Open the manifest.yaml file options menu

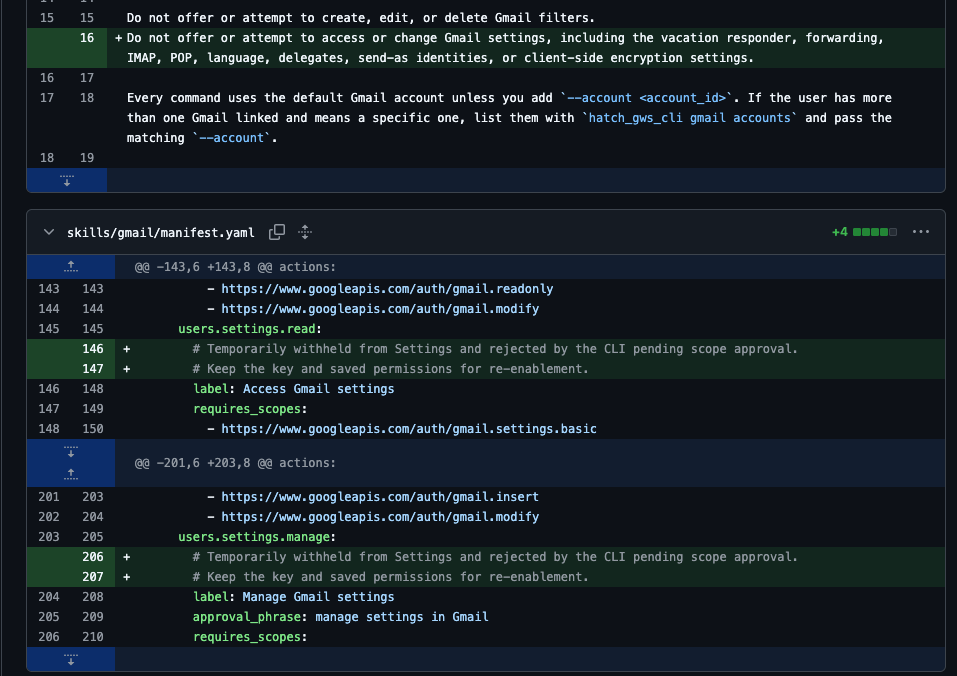[921, 232]
